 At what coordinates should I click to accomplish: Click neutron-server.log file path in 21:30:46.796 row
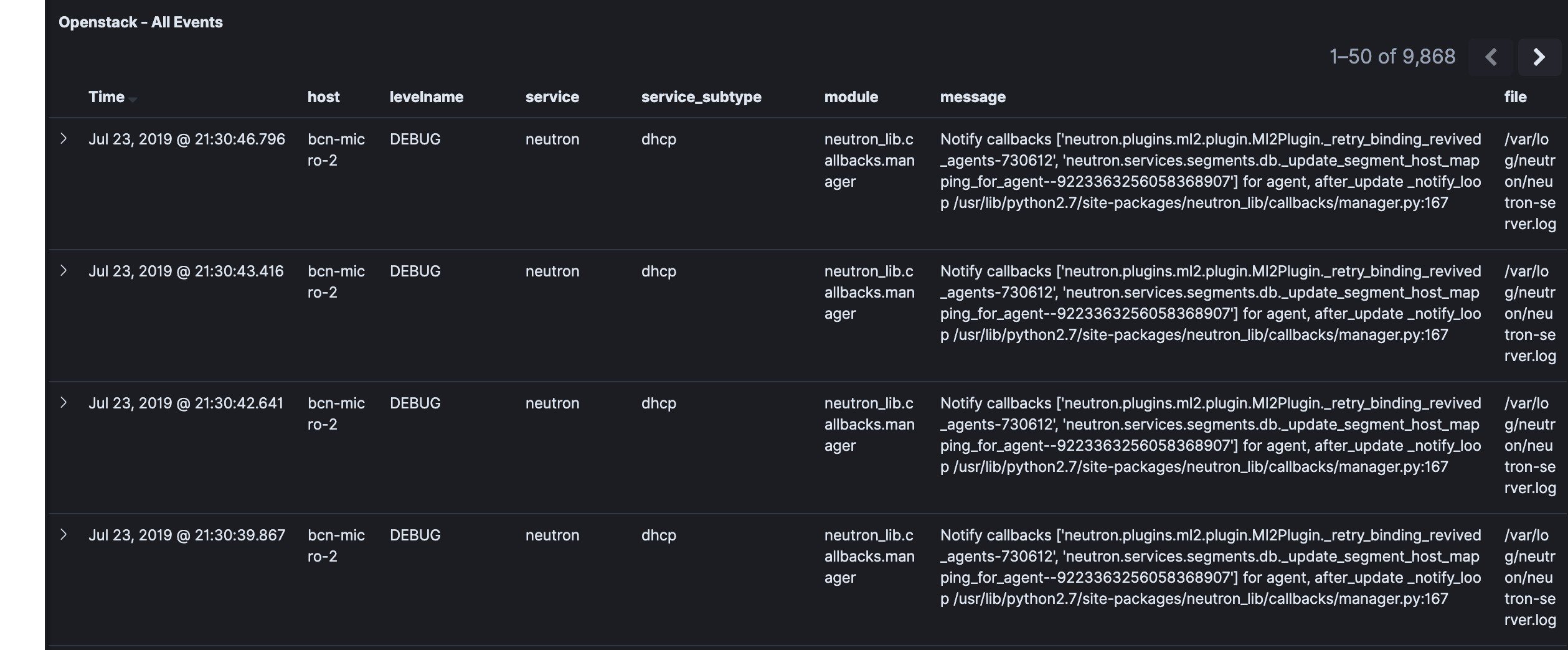(1530, 181)
